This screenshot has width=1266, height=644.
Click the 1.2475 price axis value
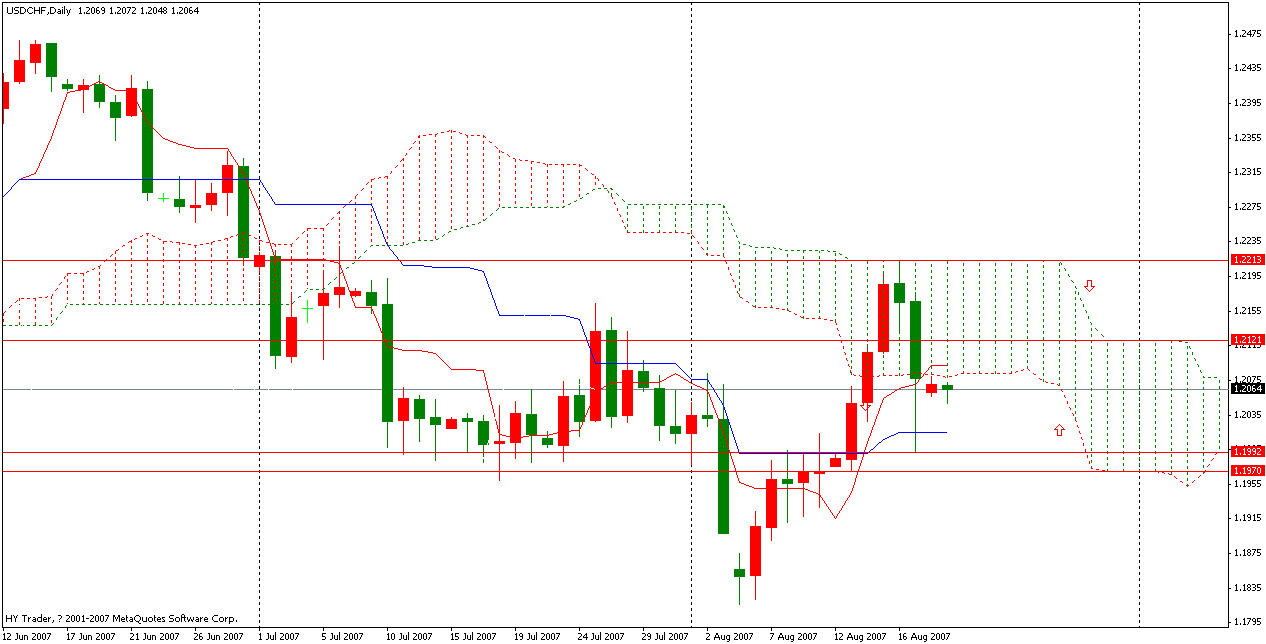click(1248, 33)
